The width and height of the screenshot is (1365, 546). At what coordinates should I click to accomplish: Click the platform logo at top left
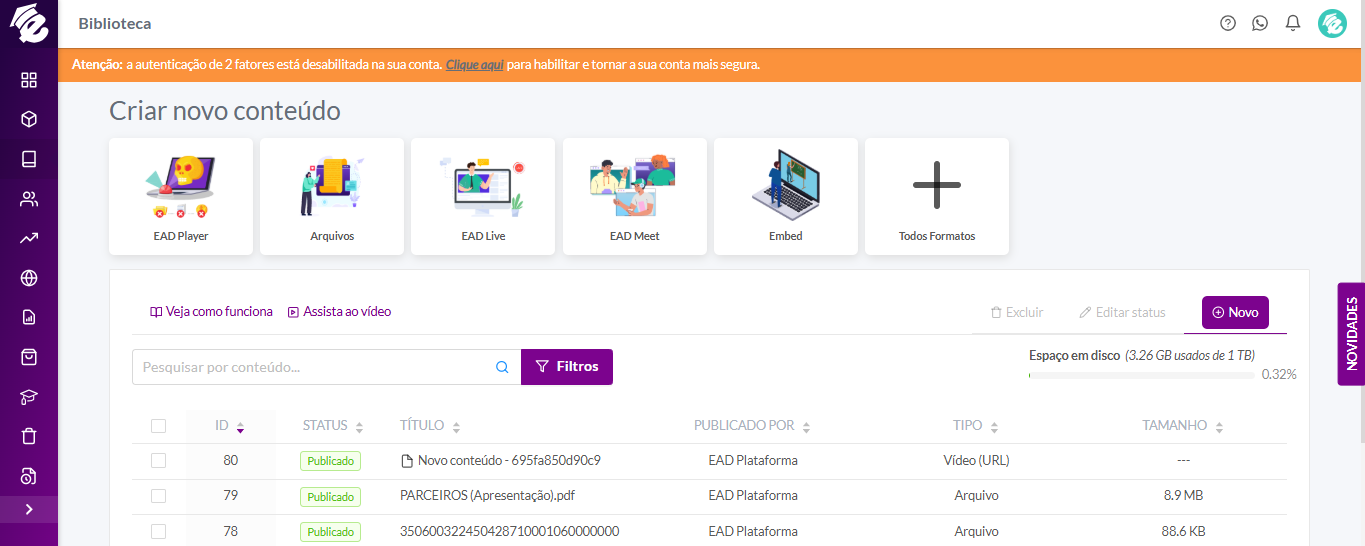tap(29, 23)
